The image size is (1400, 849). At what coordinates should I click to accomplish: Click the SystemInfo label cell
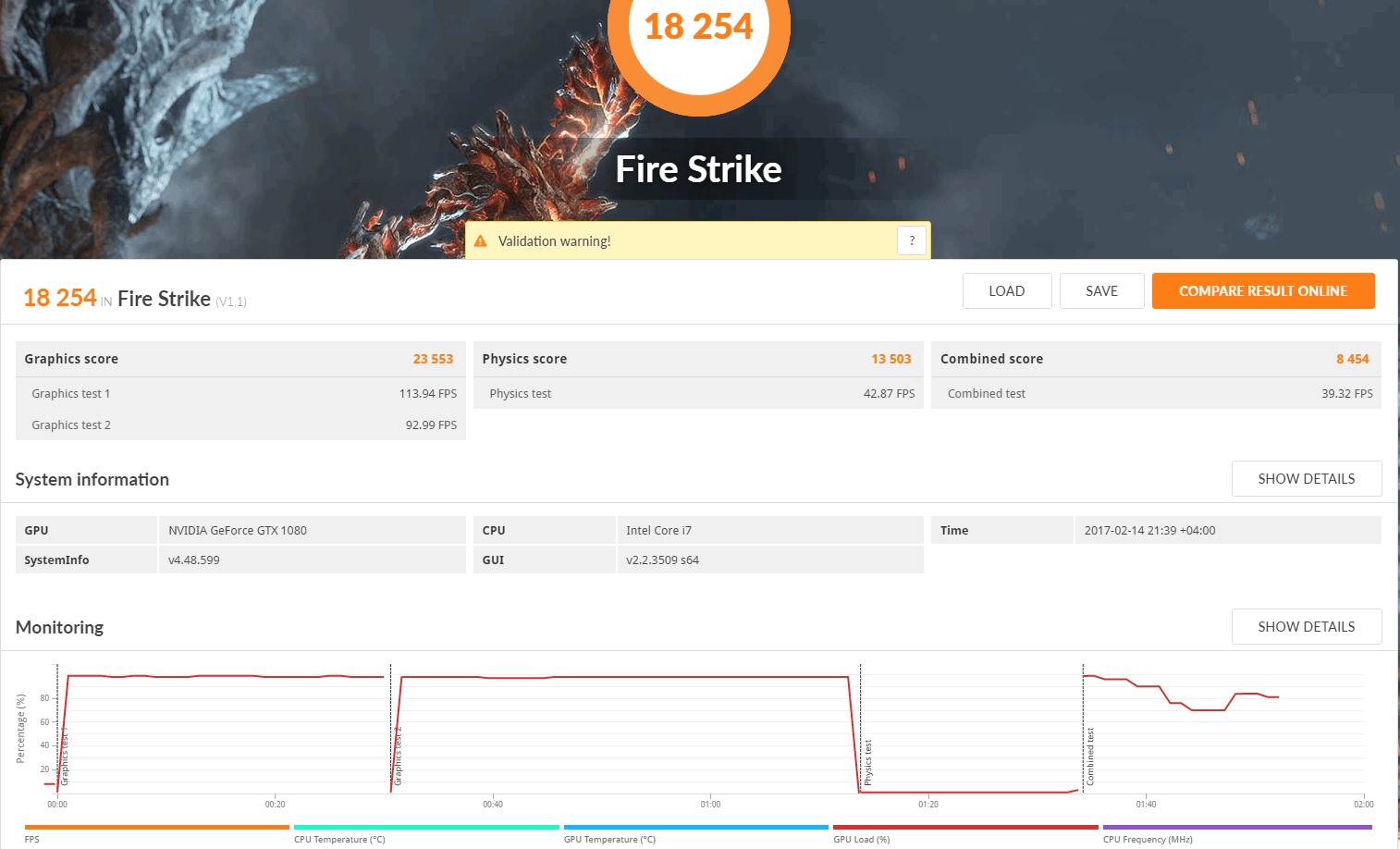coord(86,560)
